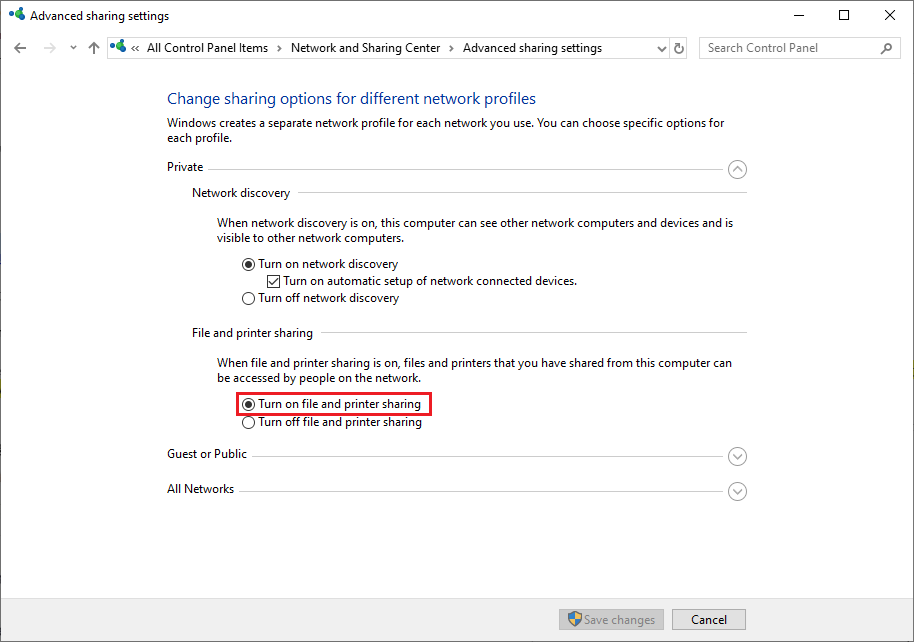This screenshot has height=642, width=914.
Task: Click in the Search Control Panel field
Action: click(790, 48)
